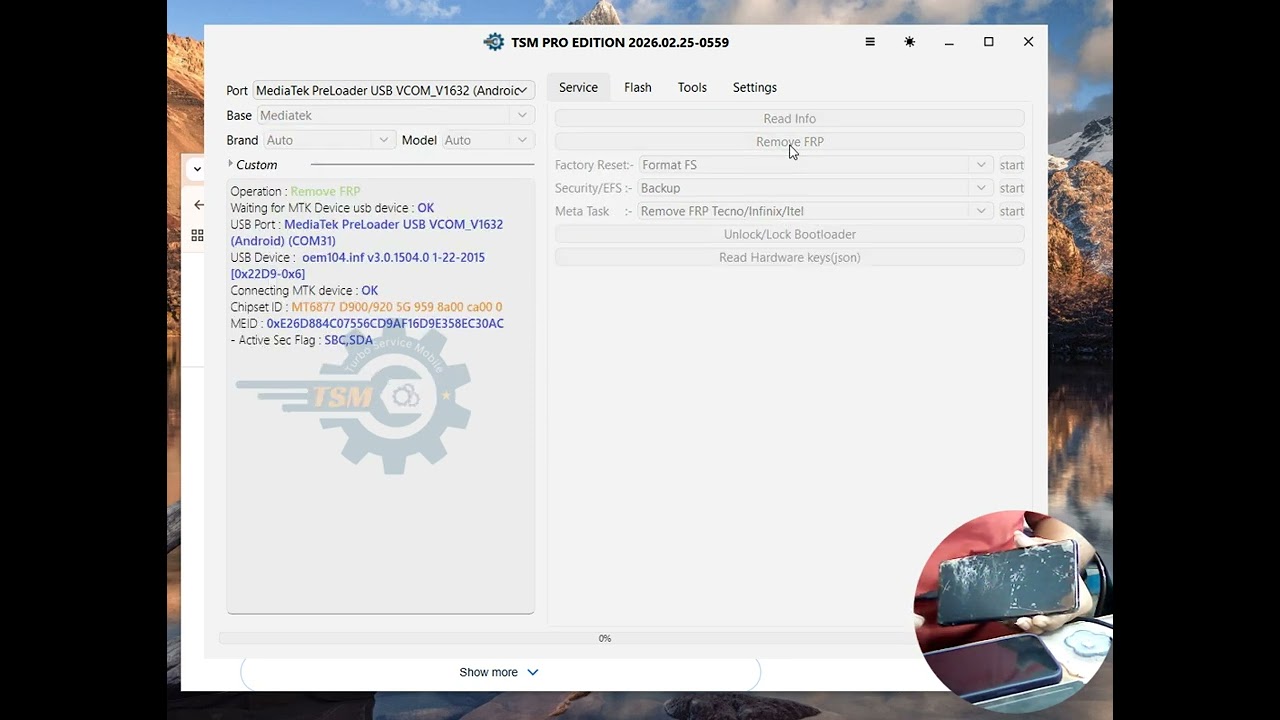Expand the Show more chevron in background window
This screenshot has height=720, width=1280.
[533, 672]
